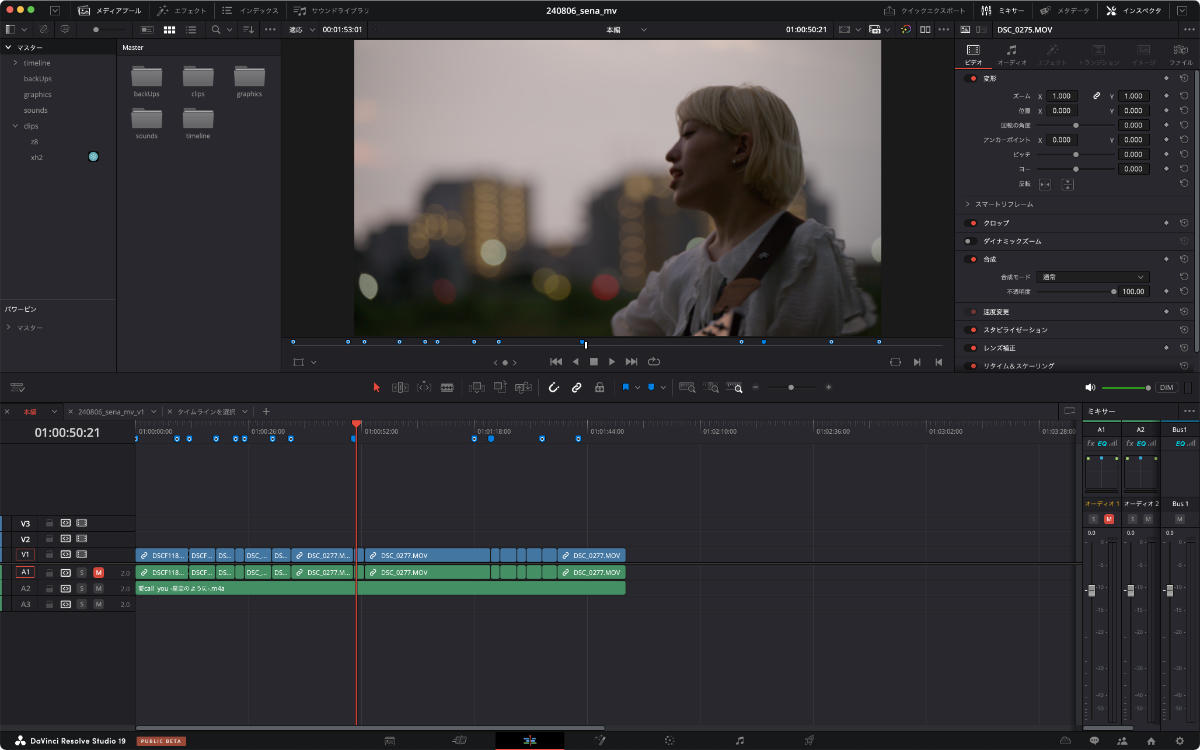Select the ビデオ inspector tab
This screenshot has height=750, width=1200.
point(973,56)
